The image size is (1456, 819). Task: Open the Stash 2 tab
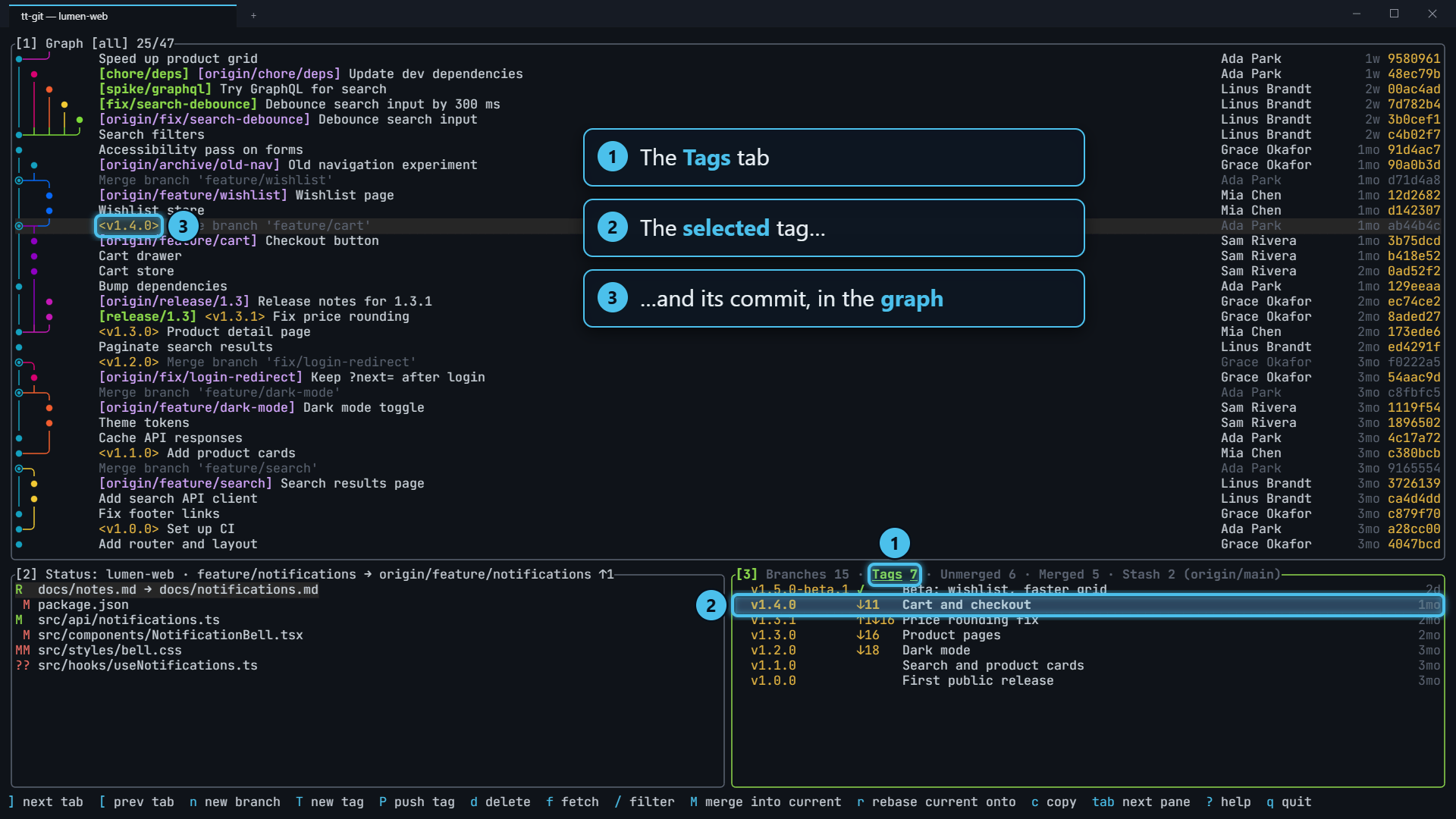click(x=1148, y=575)
